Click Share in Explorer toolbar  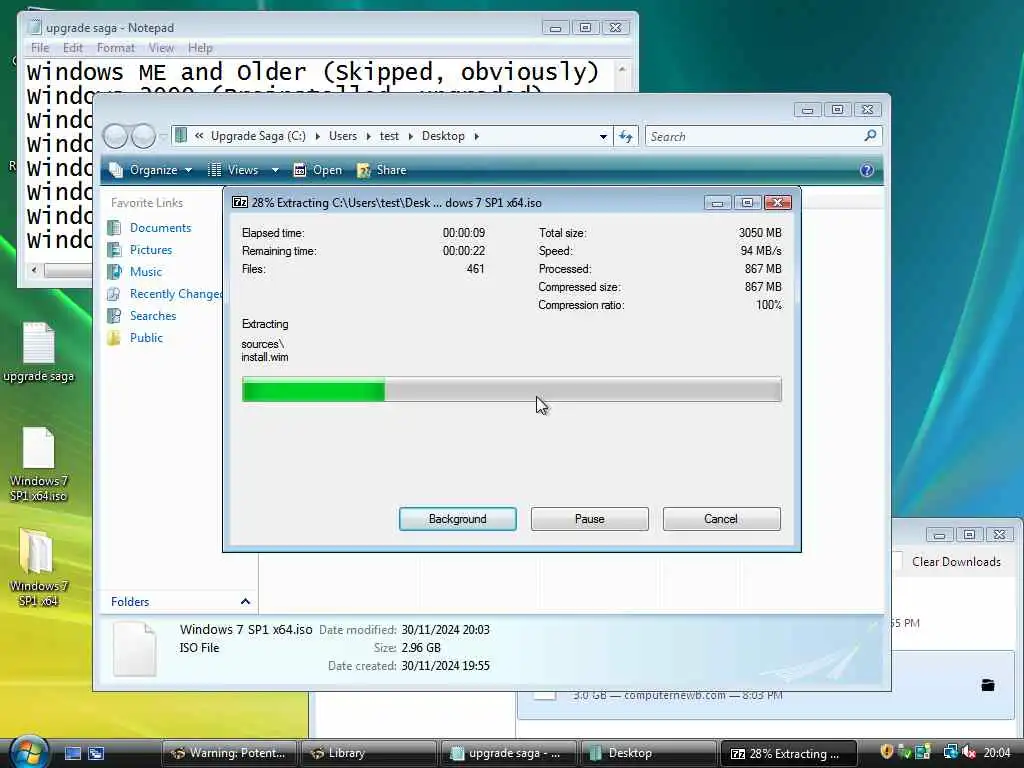[x=382, y=170]
